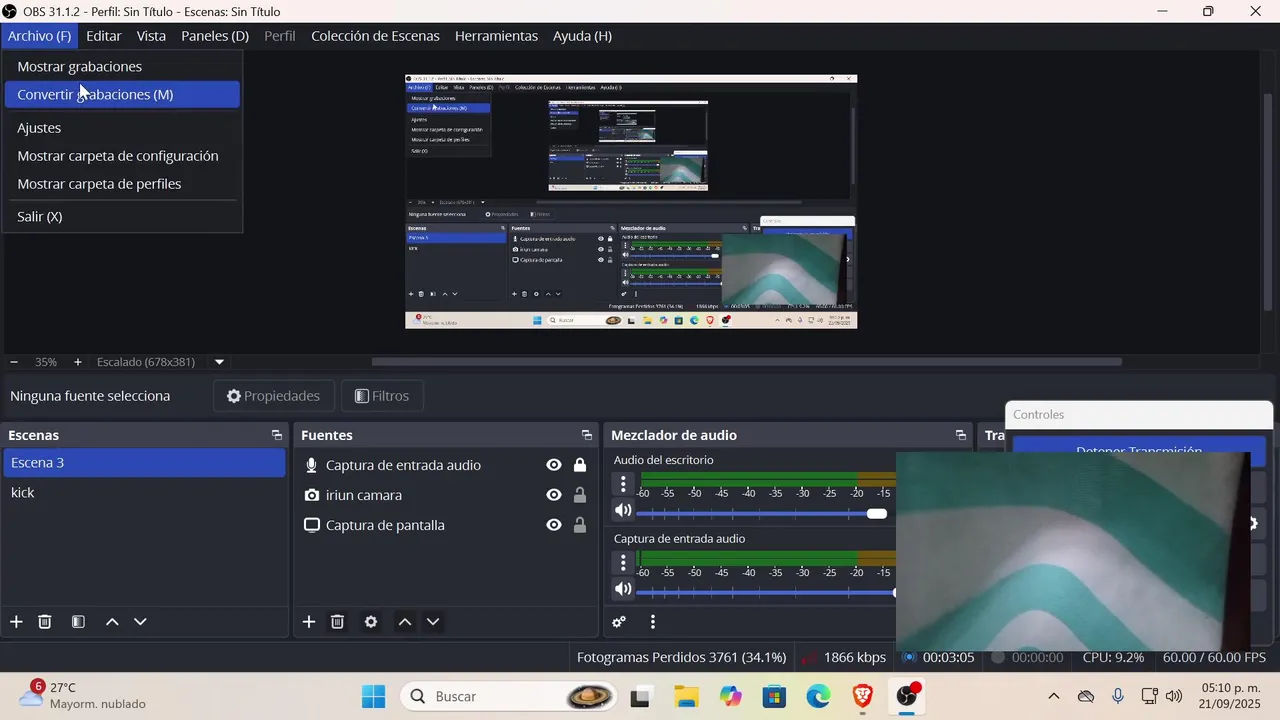Move source down in Fuentes list
The height and width of the screenshot is (720, 1280).
433,622
